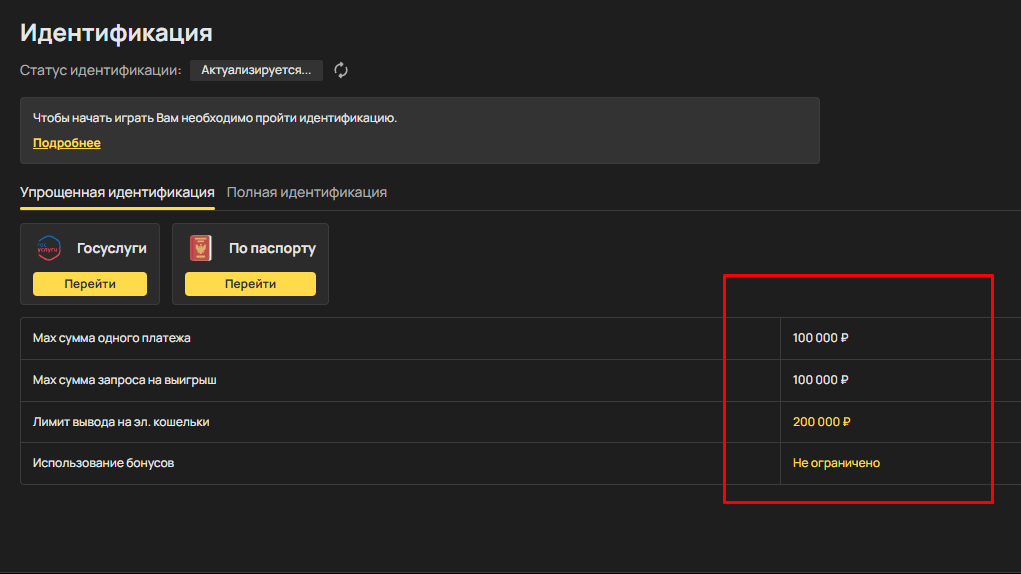Click the Статус идентификации label

[x=100, y=70]
